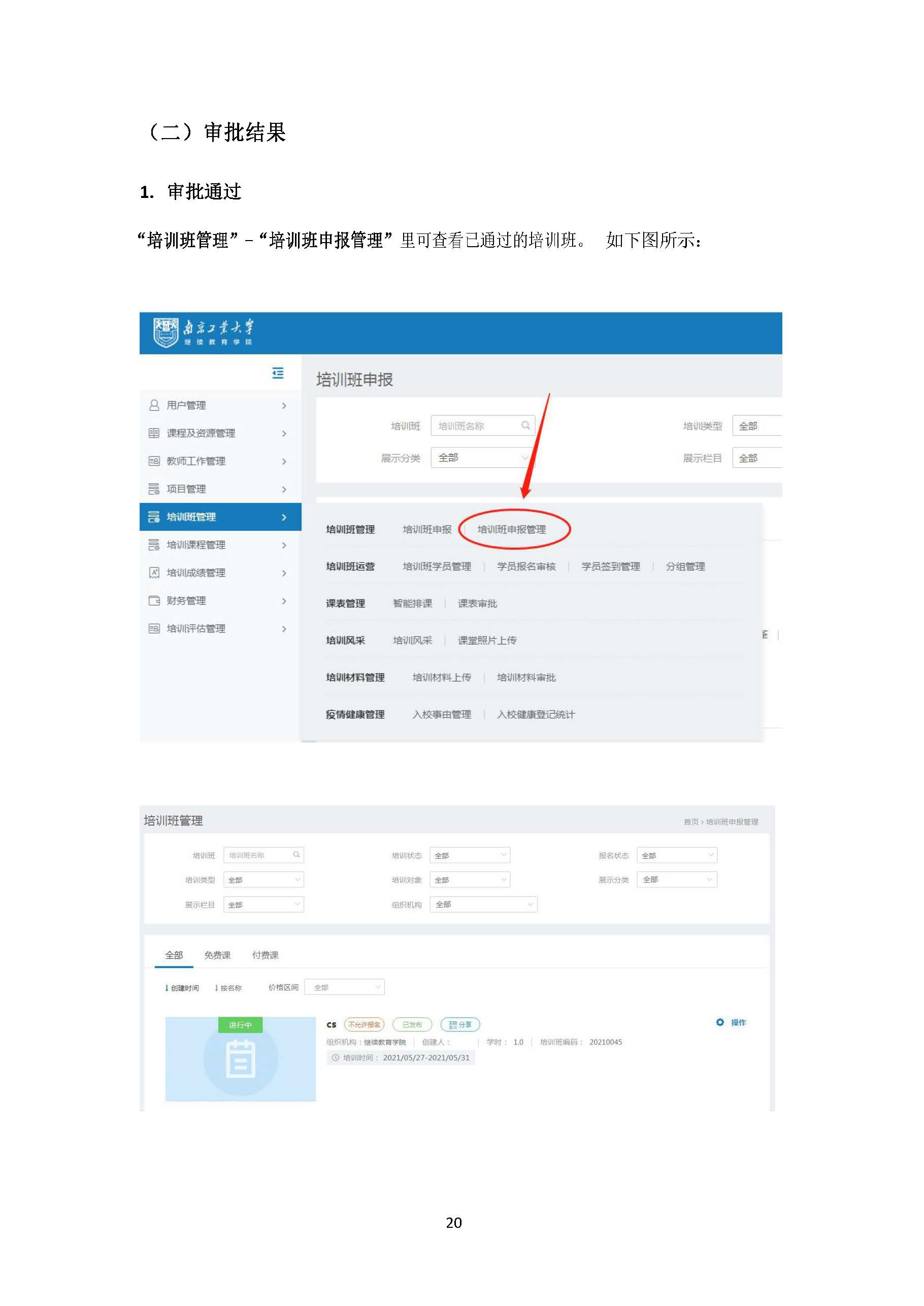Open 学员报名审核 submenu item
The width and height of the screenshot is (924, 1306).
pos(526,566)
